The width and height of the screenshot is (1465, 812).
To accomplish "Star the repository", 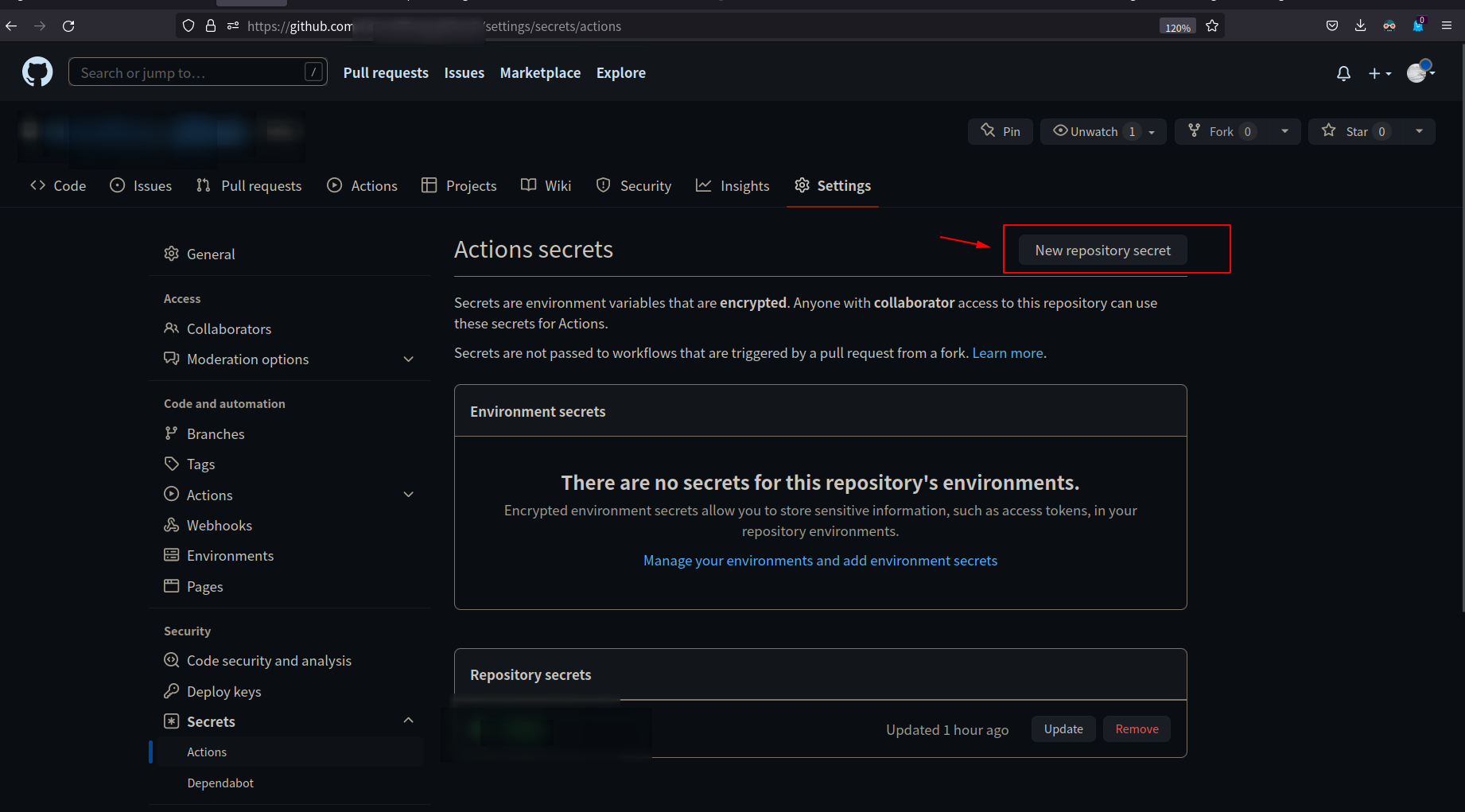I will [1356, 131].
